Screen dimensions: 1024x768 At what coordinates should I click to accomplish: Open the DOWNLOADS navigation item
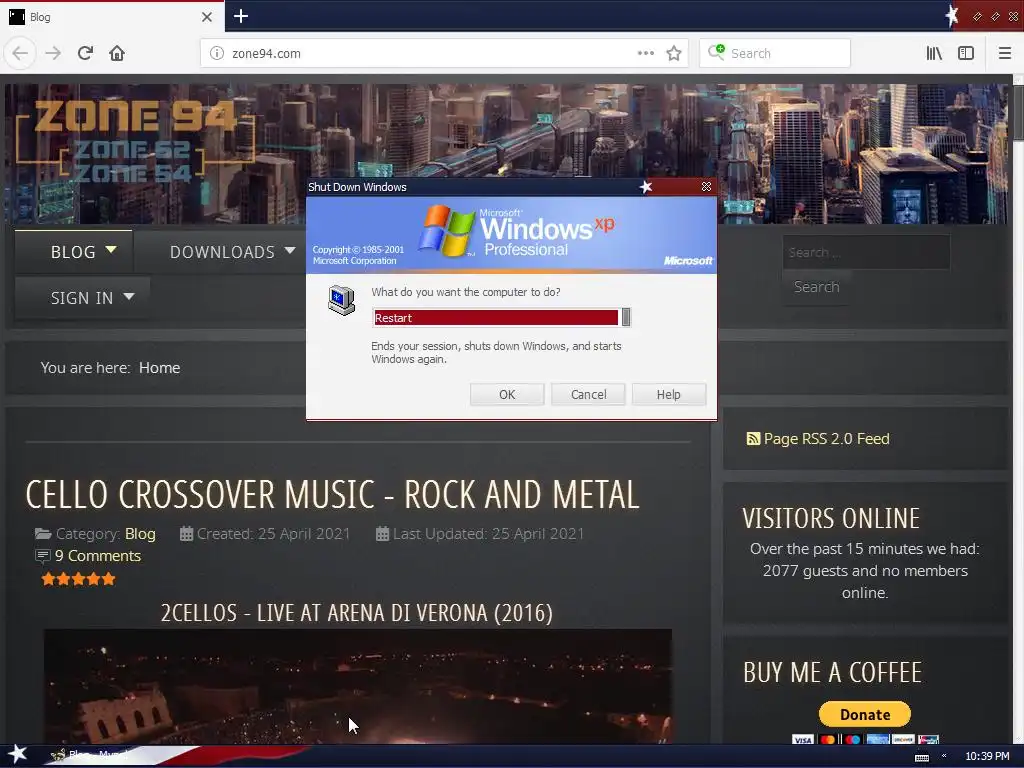(x=222, y=252)
